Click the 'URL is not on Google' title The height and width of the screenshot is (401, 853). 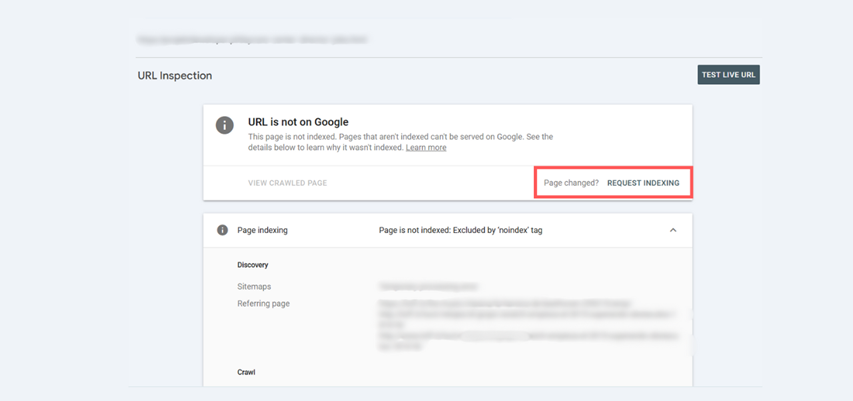[x=298, y=122]
